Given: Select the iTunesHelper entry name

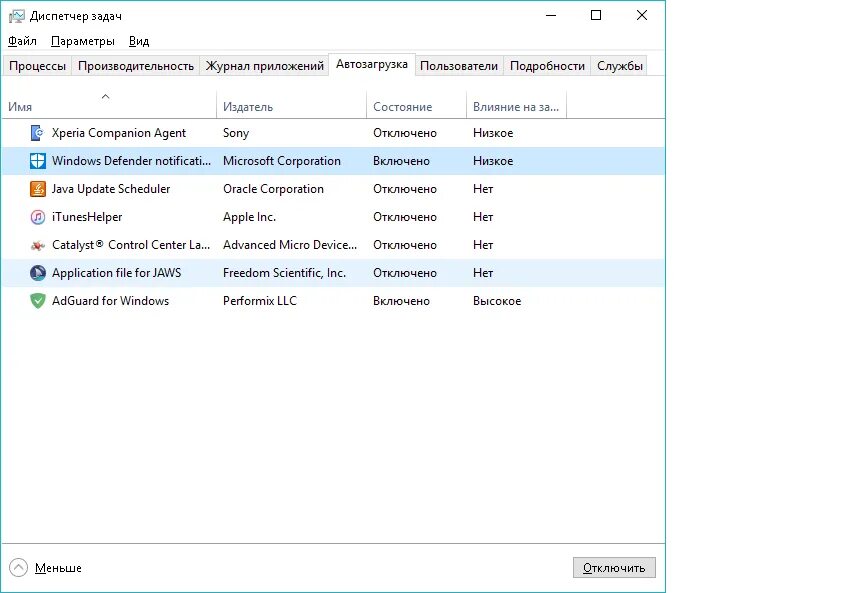Looking at the screenshot, I should (x=87, y=217).
